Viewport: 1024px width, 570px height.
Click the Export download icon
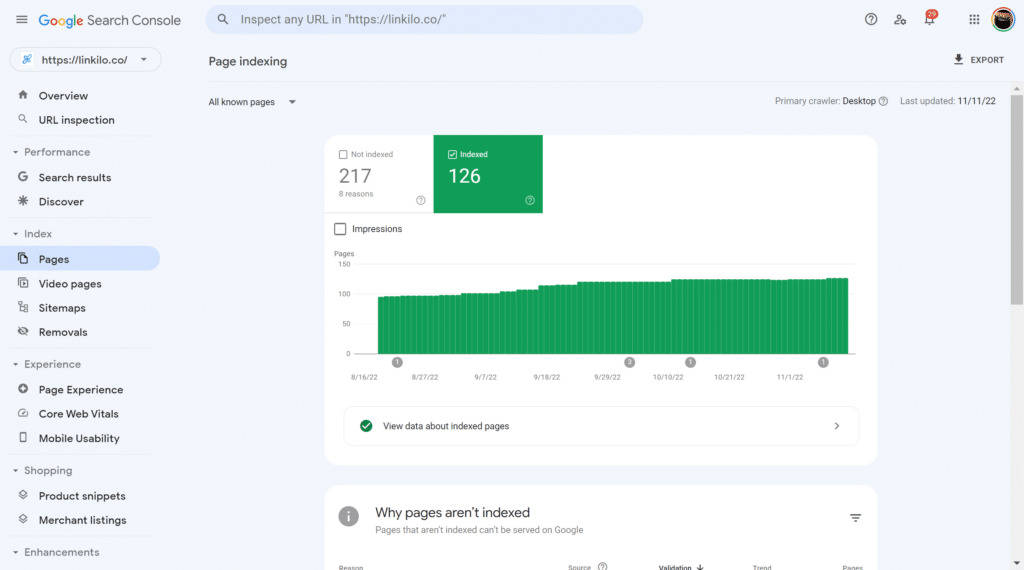(958, 59)
